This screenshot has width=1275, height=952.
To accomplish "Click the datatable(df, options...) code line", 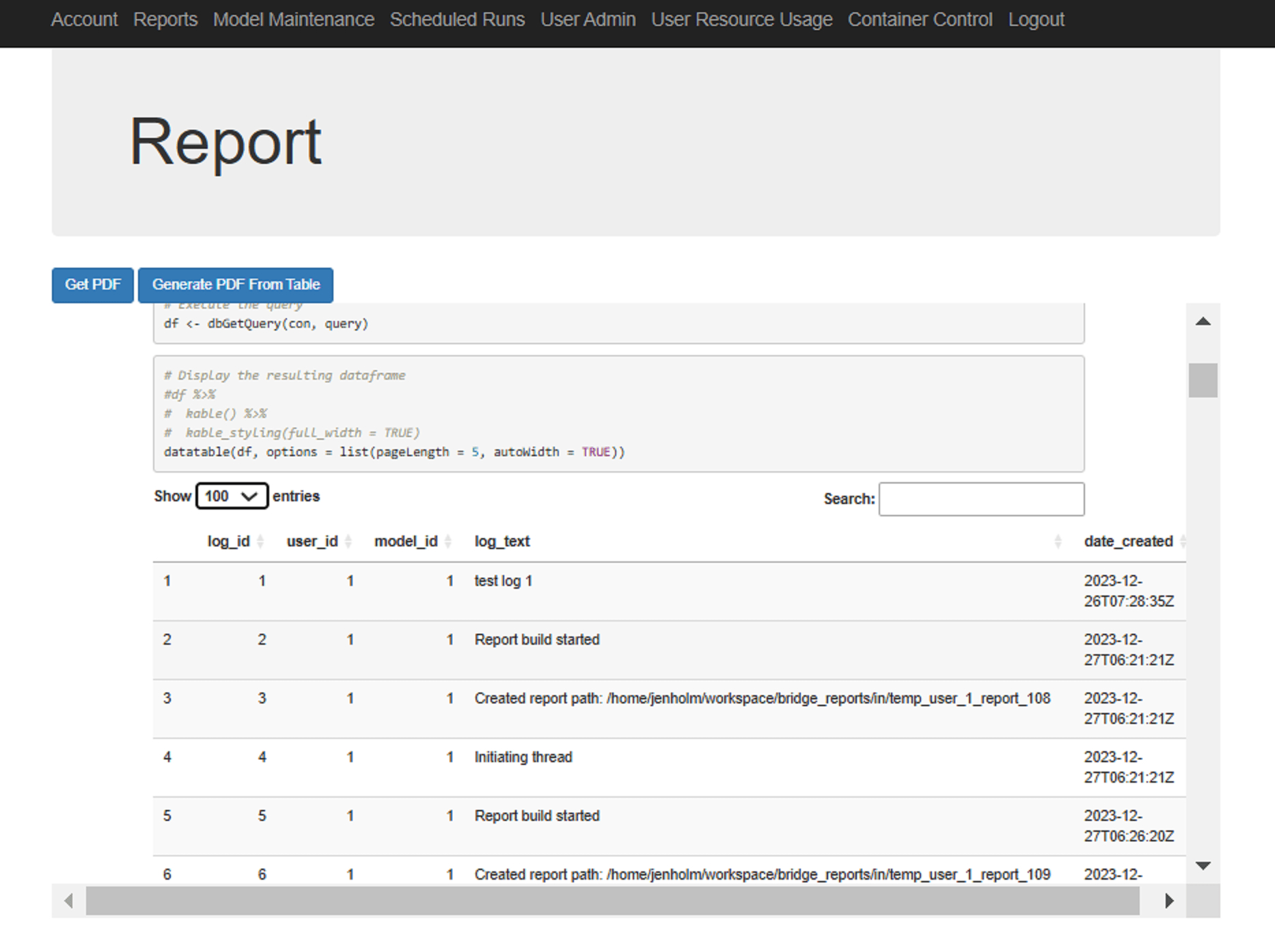I will 394,452.
